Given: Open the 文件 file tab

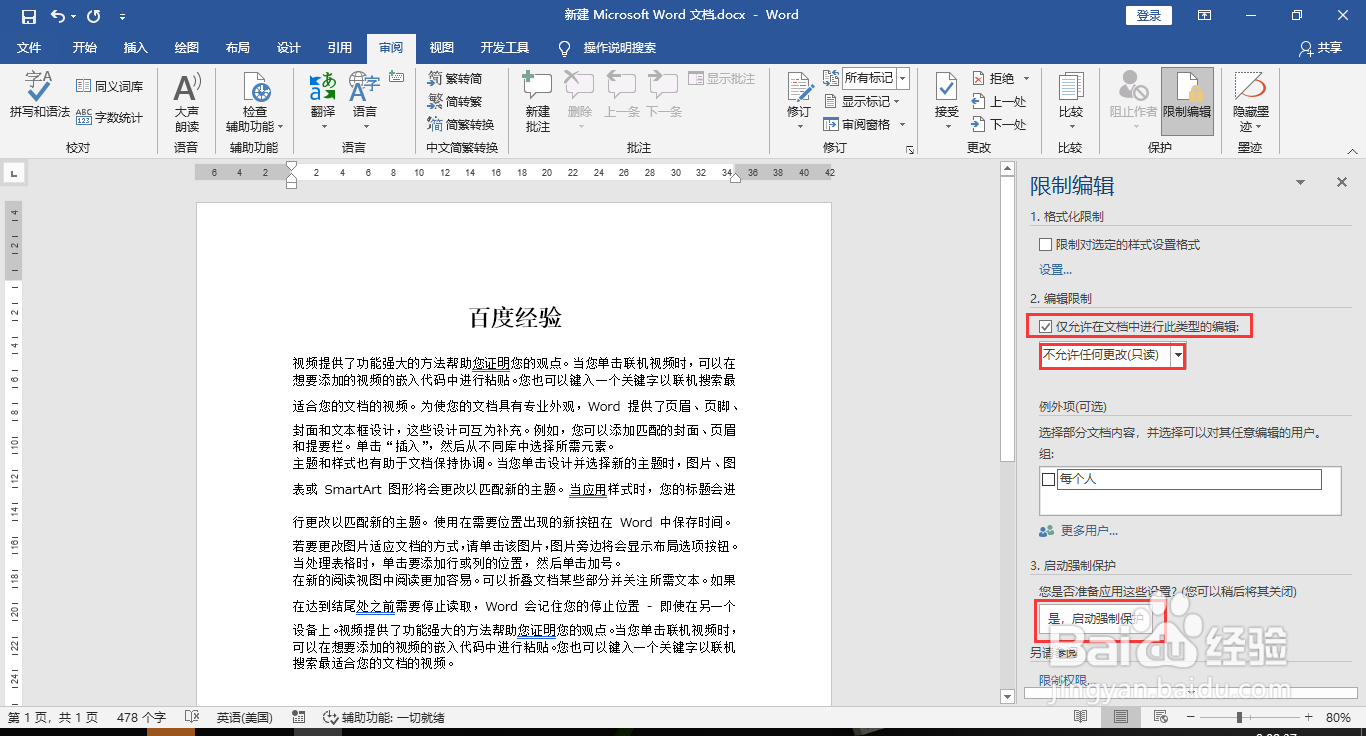Looking at the screenshot, I should coord(29,47).
